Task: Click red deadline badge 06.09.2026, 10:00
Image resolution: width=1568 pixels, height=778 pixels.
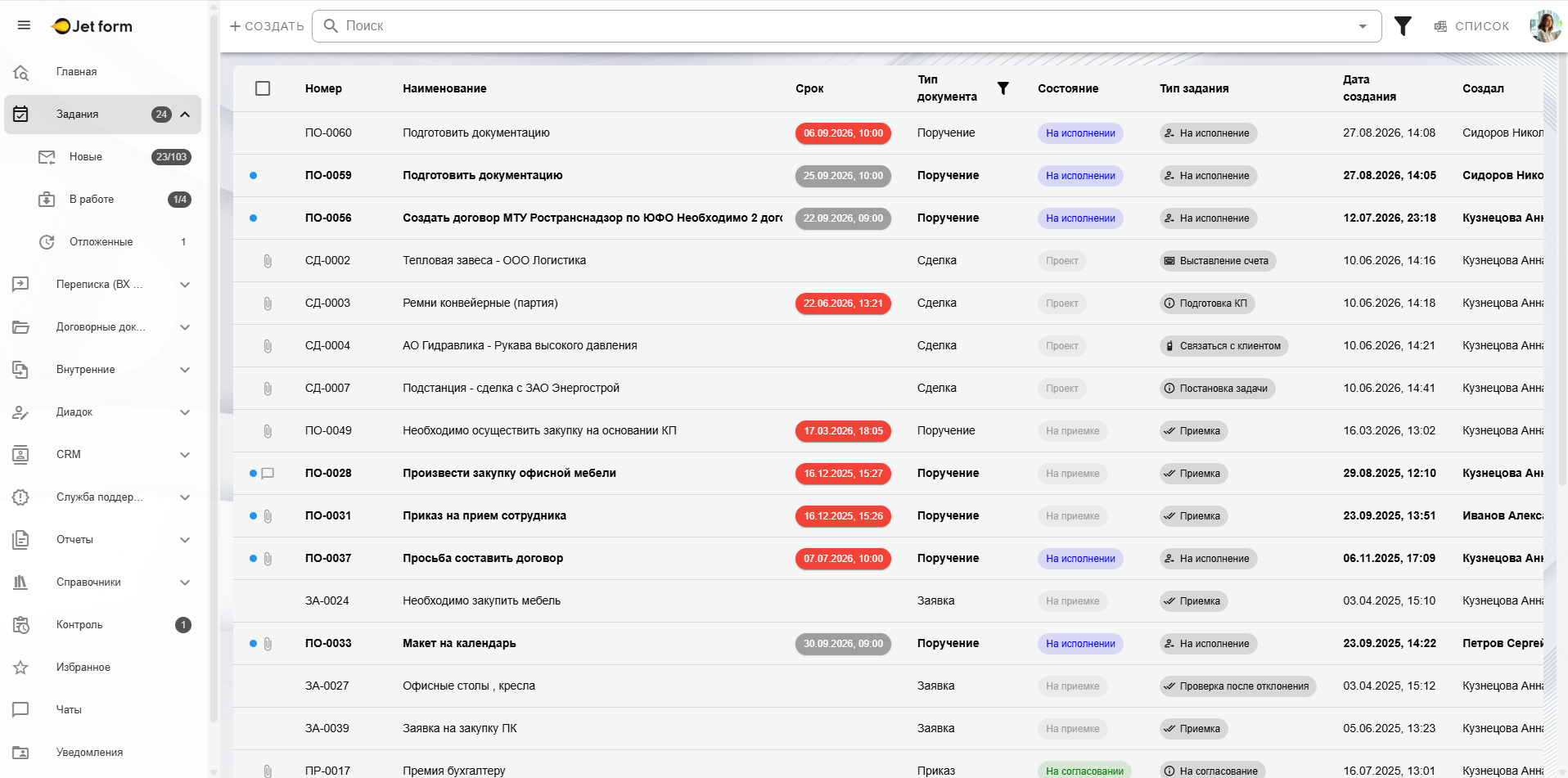Action: (843, 133)
